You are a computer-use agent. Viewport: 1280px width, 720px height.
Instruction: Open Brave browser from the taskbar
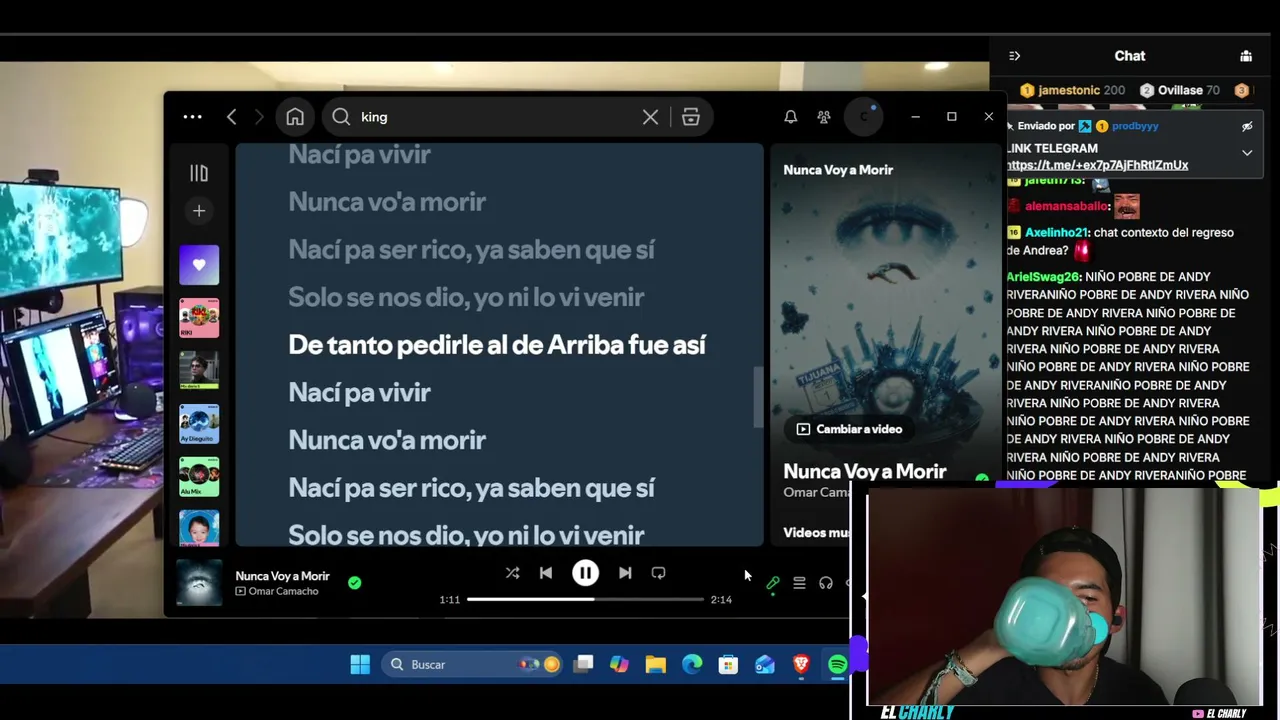801,664
